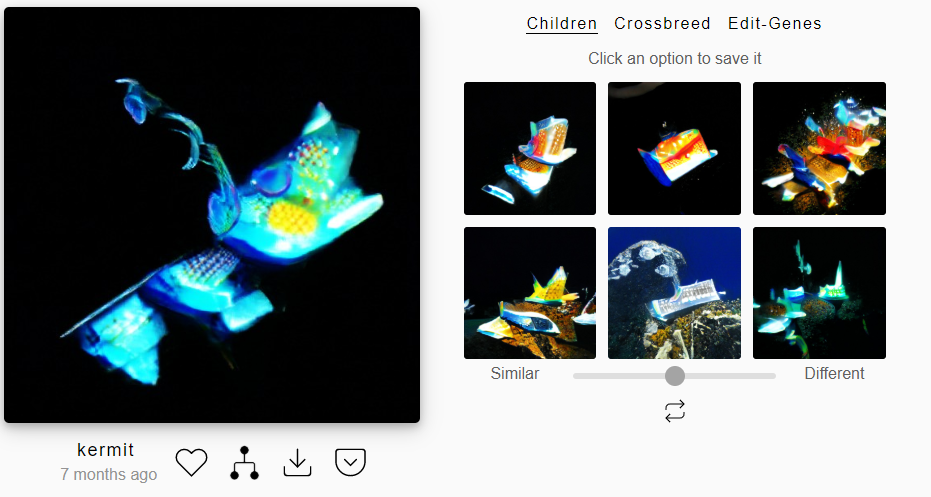Open the lineage tree icon

[244, 463]
